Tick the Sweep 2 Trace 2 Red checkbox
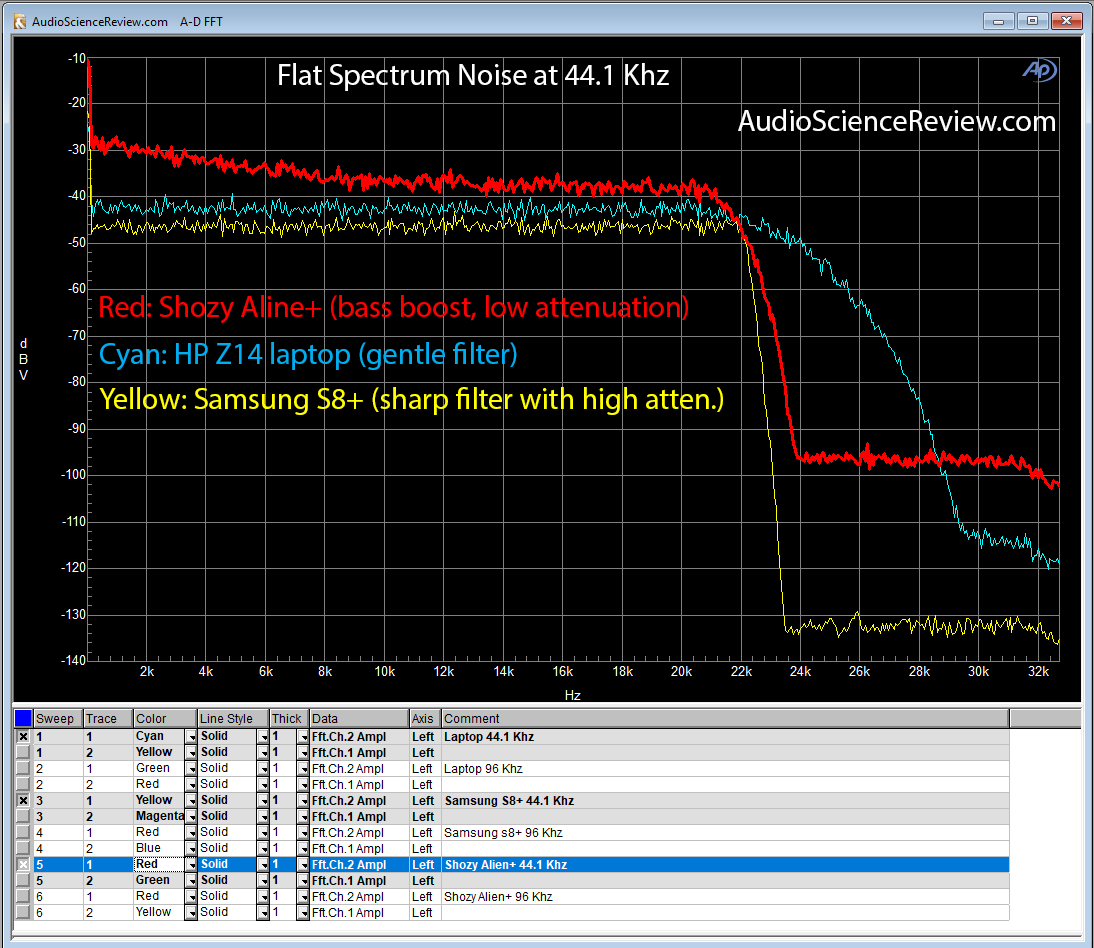The height and width of the screenshot is (948, 1094). 23,785
